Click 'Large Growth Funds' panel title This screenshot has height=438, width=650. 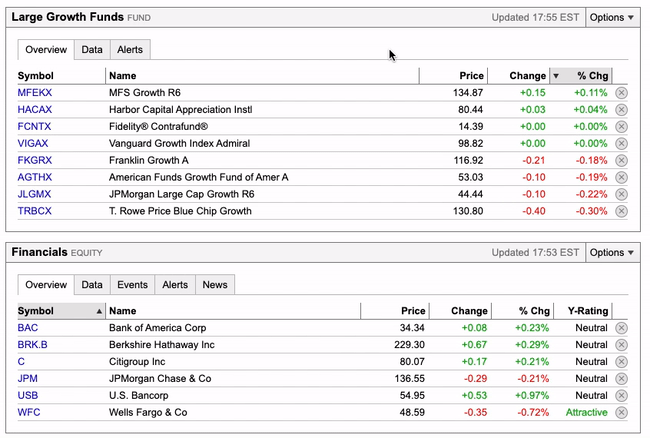point(68,17)
